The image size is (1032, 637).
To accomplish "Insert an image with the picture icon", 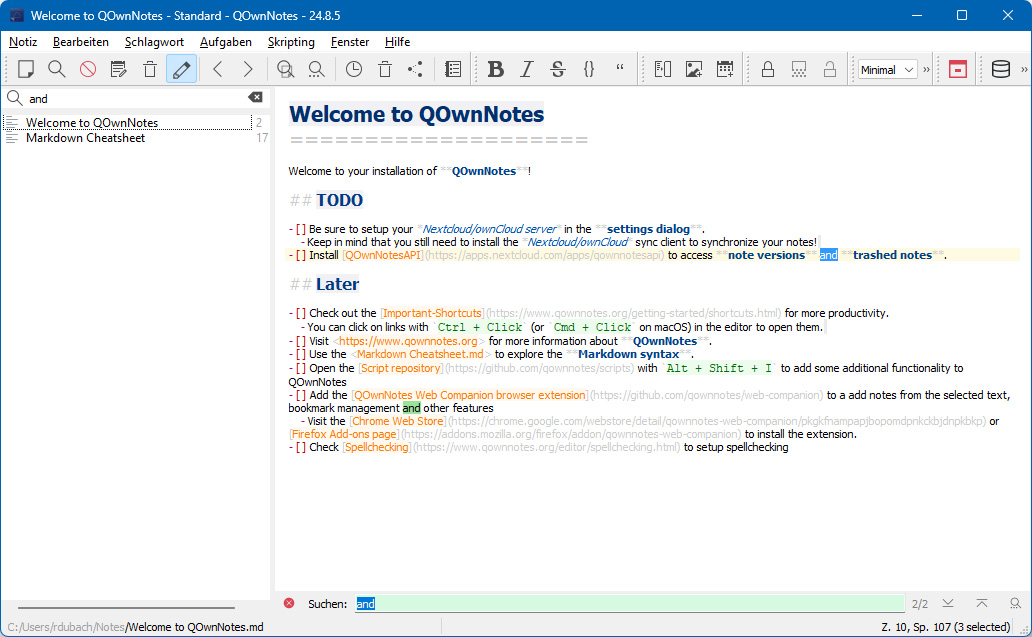I will click(694, 69).
